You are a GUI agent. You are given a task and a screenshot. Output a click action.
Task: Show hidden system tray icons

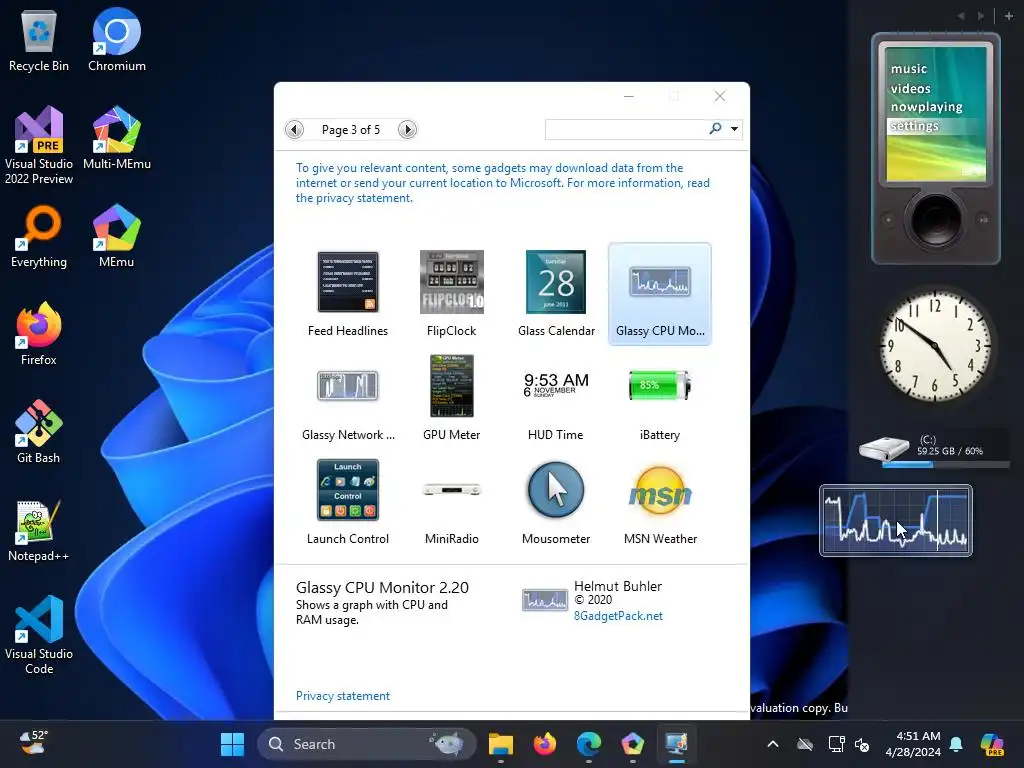coord(773,744)
